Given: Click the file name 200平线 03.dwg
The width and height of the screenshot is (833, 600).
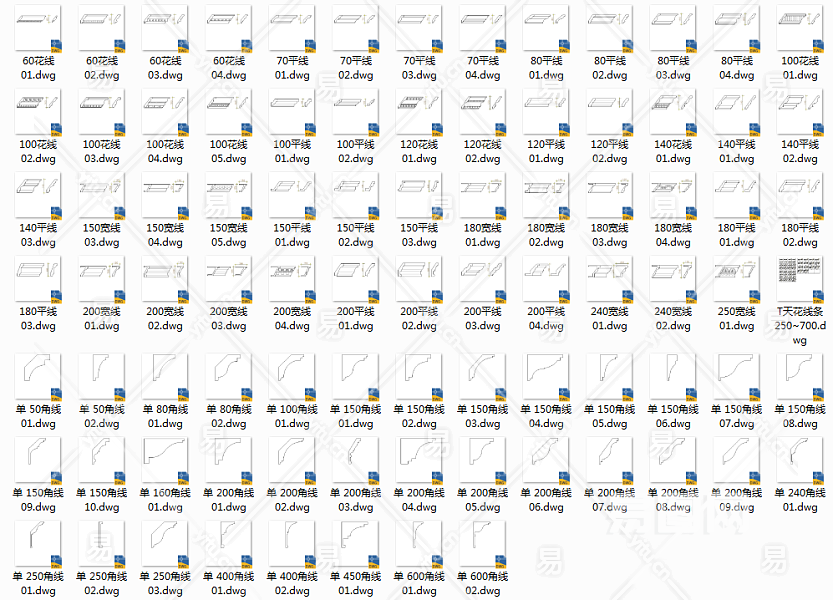Looking at the screenshot, I should click(483, 318).
